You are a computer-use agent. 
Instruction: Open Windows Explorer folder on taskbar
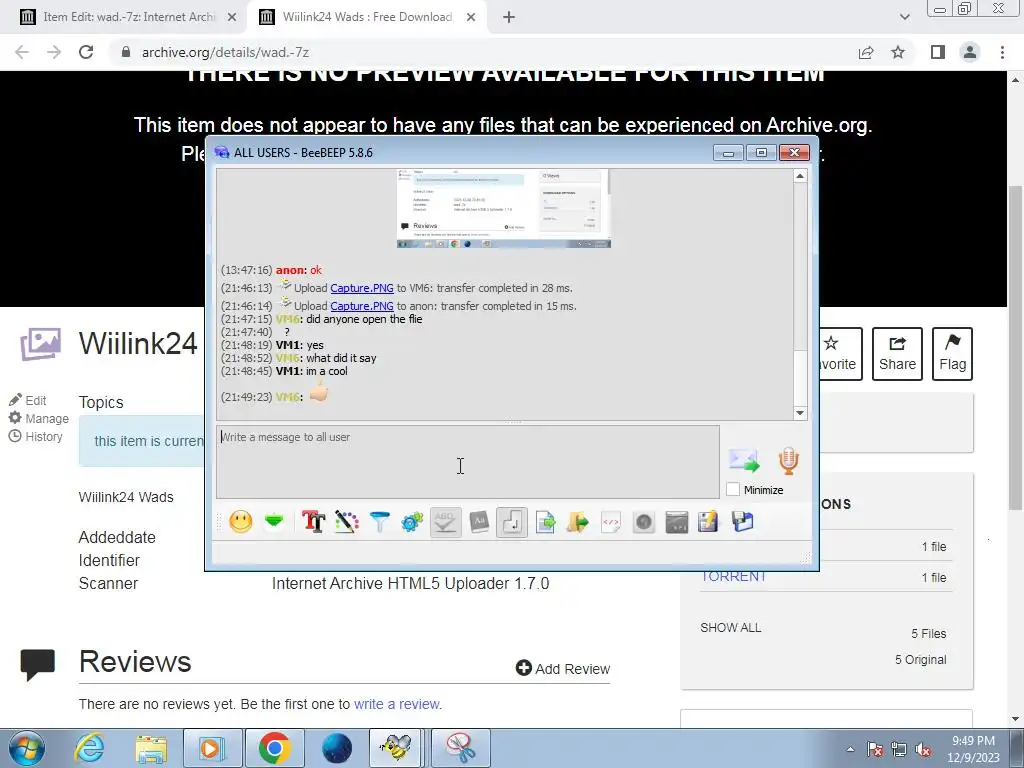click(x=151, y=748)
